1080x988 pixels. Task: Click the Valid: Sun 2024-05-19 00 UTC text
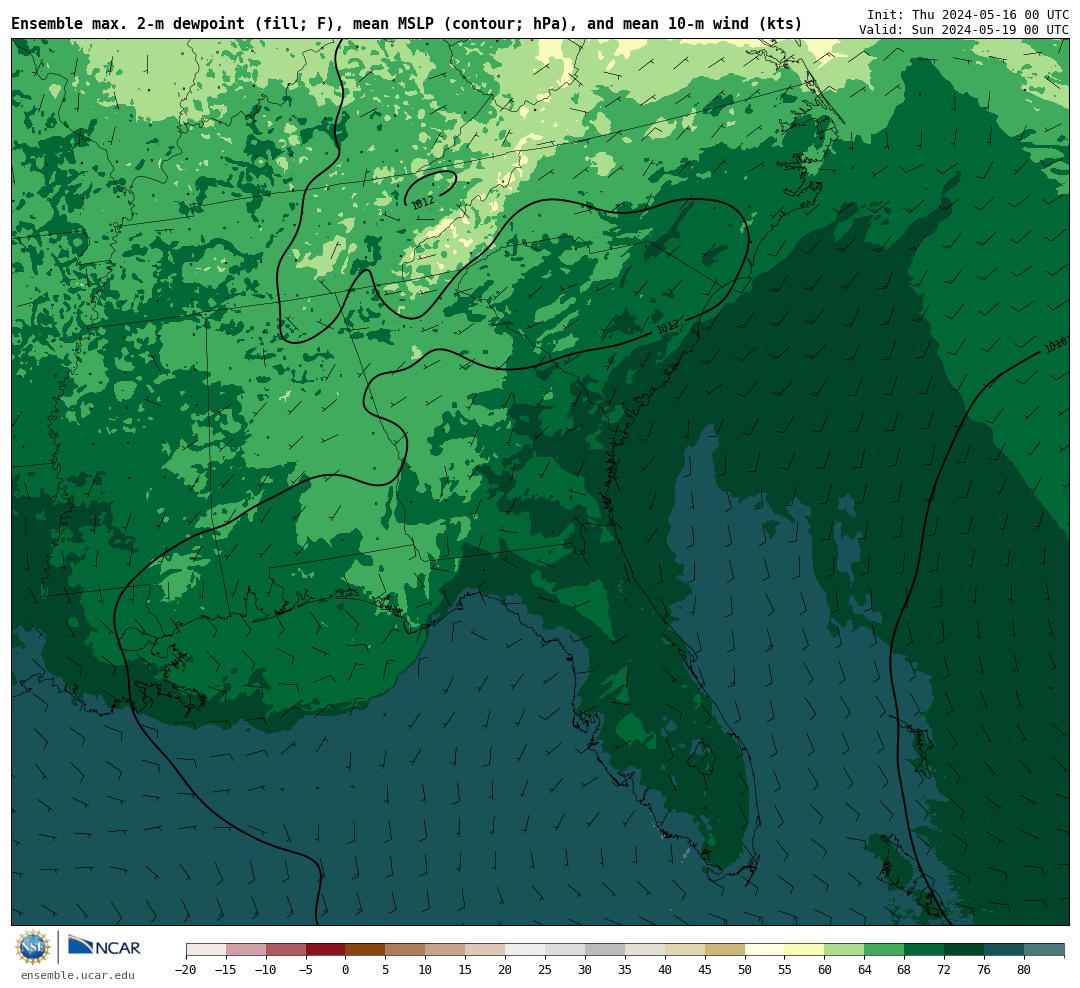pos(964,30)
